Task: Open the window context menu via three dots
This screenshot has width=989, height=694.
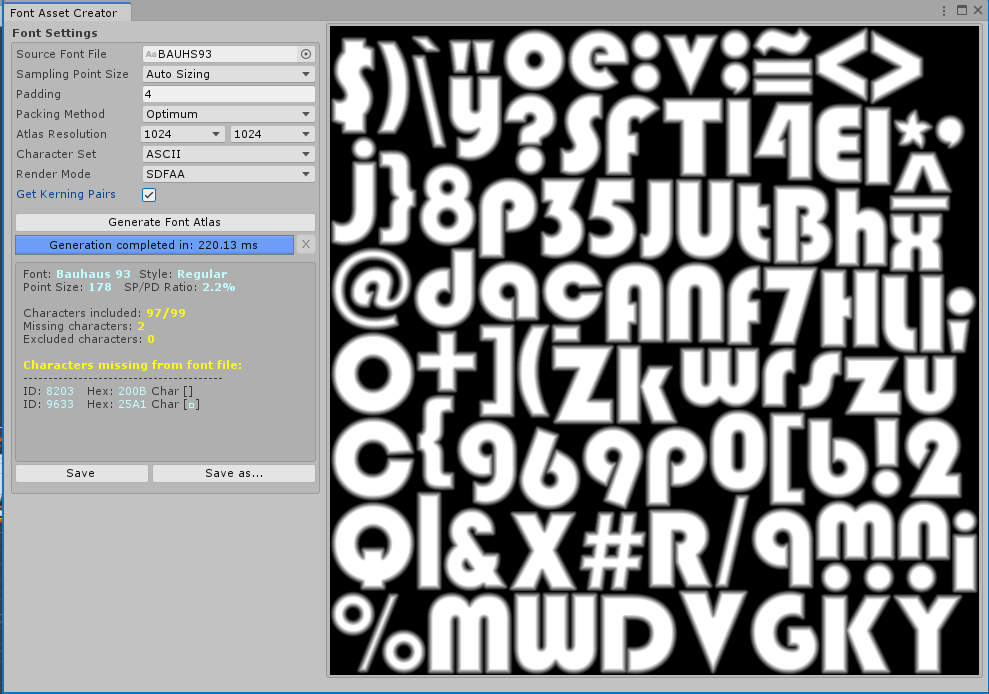Action: [943, 9]
